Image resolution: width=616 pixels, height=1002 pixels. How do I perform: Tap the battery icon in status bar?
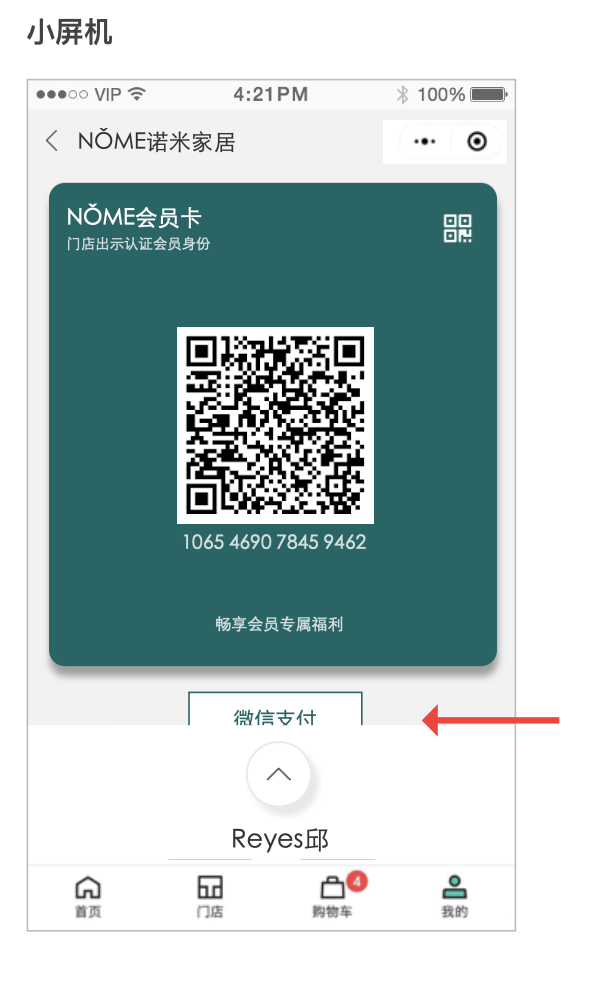click(x=489, y=95)
